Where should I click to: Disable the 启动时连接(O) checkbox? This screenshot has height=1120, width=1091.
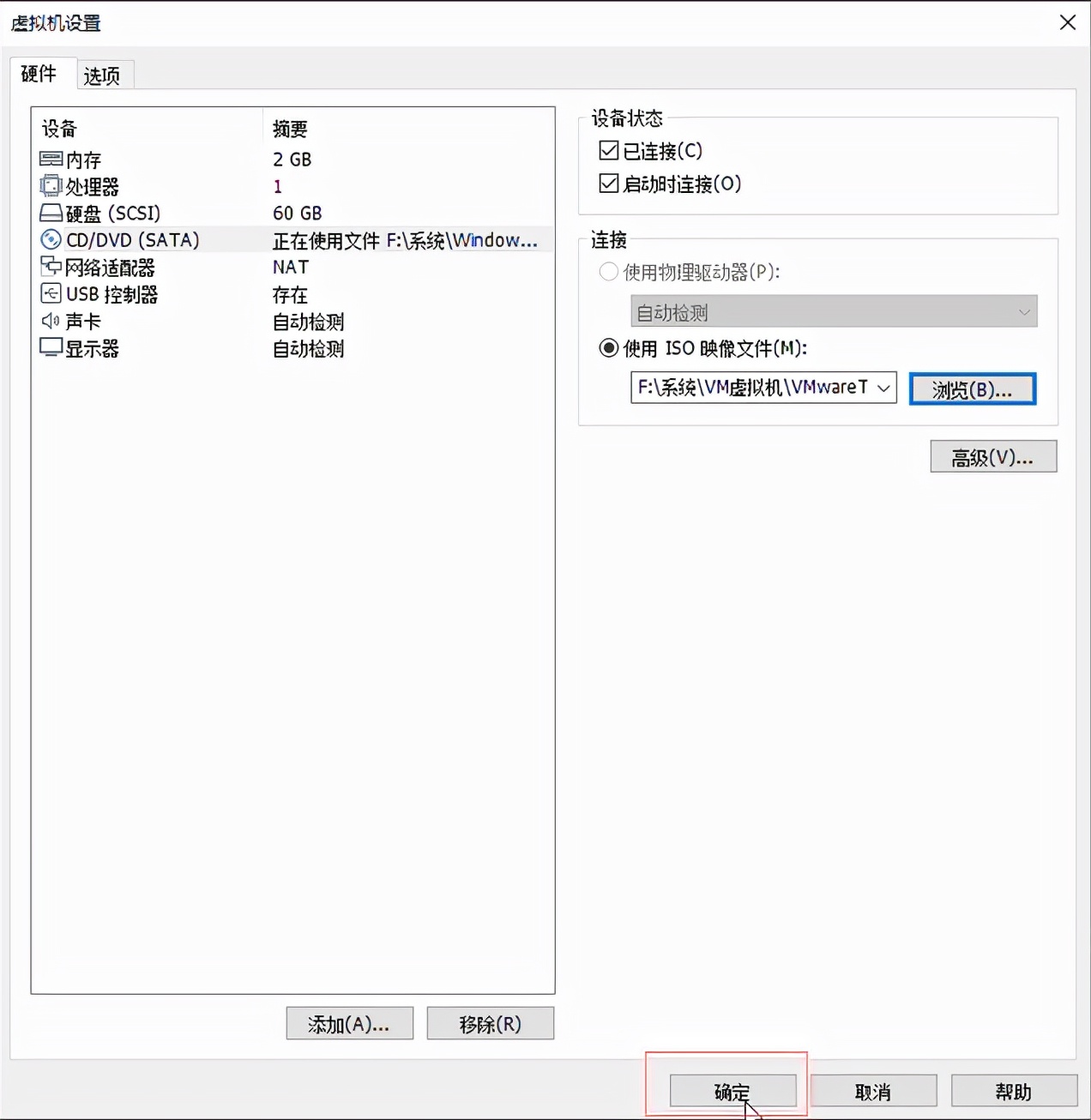[607, 183]
